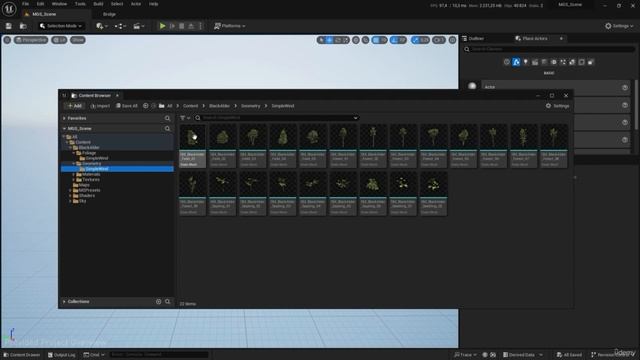This screenshot has width=640, height=360.
Task: Focus the Place Actors search field
Action: pyautogui.click(x=549, y=49)
